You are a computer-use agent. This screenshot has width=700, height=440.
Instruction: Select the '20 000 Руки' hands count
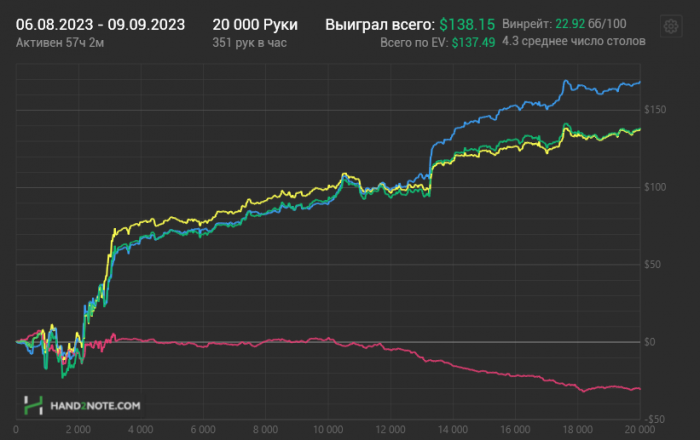pyautogui.click(x=255, y=25)
